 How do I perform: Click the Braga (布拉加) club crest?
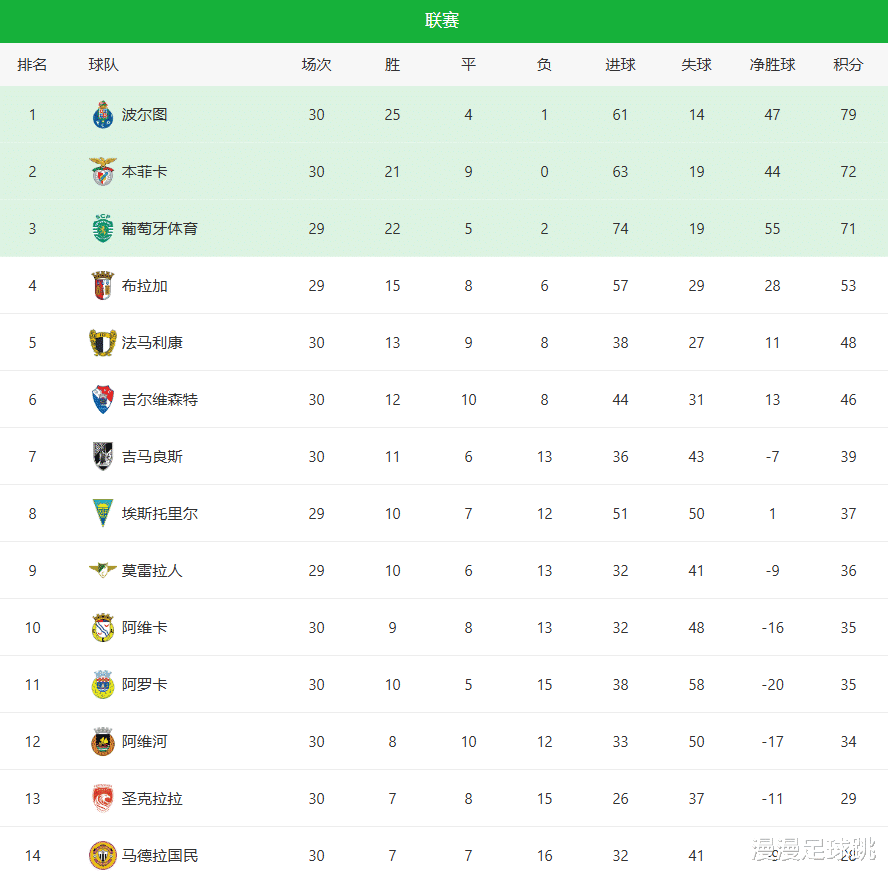pyautogui.click(x=103, y=286)
